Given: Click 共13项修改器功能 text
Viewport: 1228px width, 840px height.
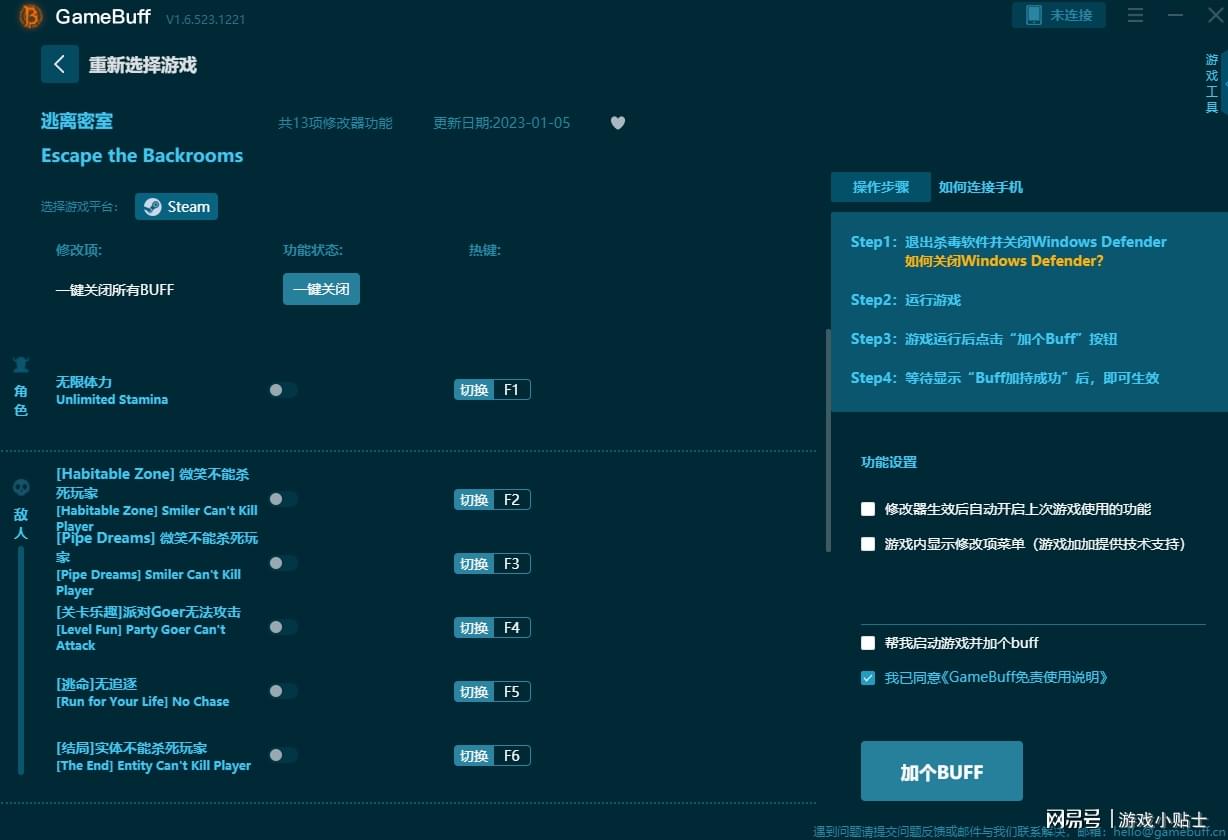Looking at the screenshot, I should point(335,123).
